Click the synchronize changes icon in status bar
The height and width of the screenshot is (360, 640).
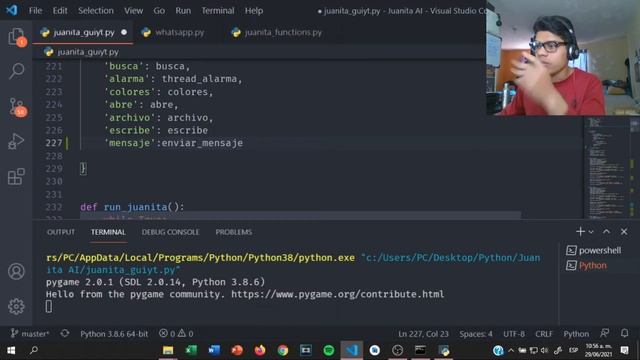tap(64, 333)
